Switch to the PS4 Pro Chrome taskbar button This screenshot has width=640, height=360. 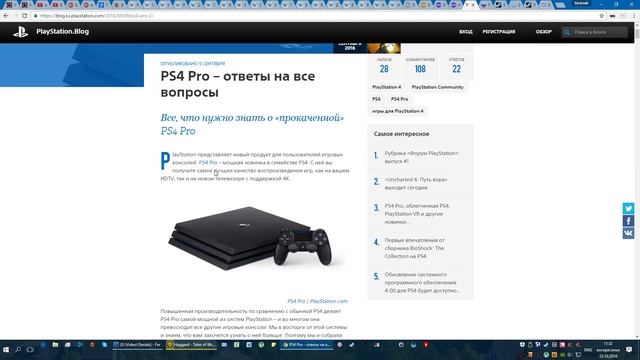(x=307, y=345)
